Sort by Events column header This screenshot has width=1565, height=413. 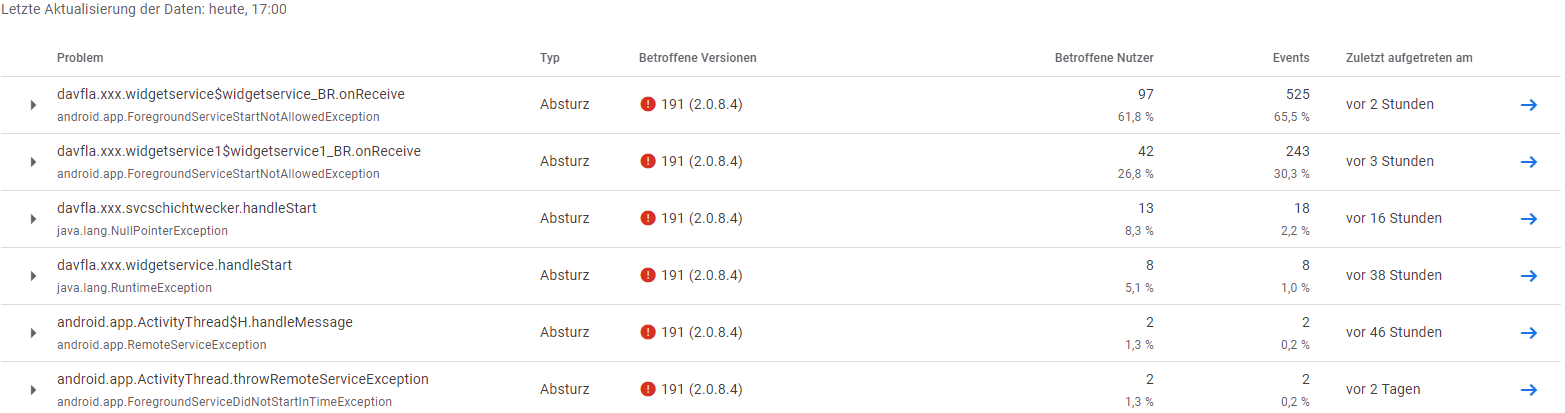1292,58
